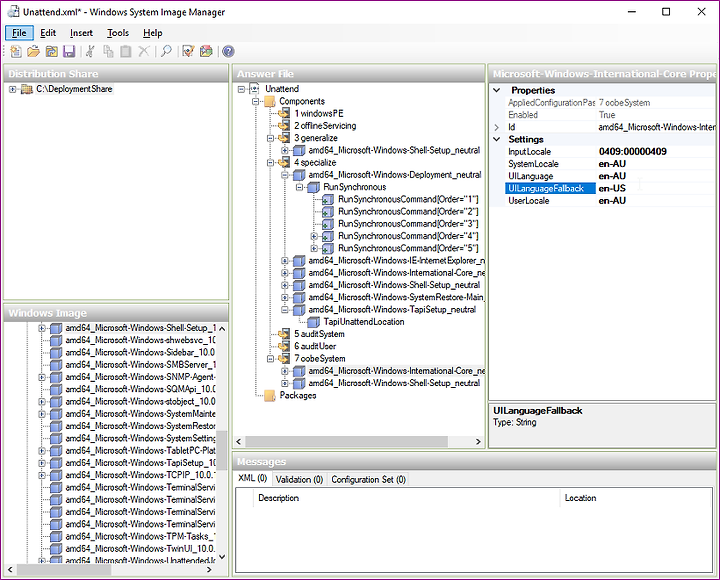Click the Open Answer File folder icon

point(34,51)
